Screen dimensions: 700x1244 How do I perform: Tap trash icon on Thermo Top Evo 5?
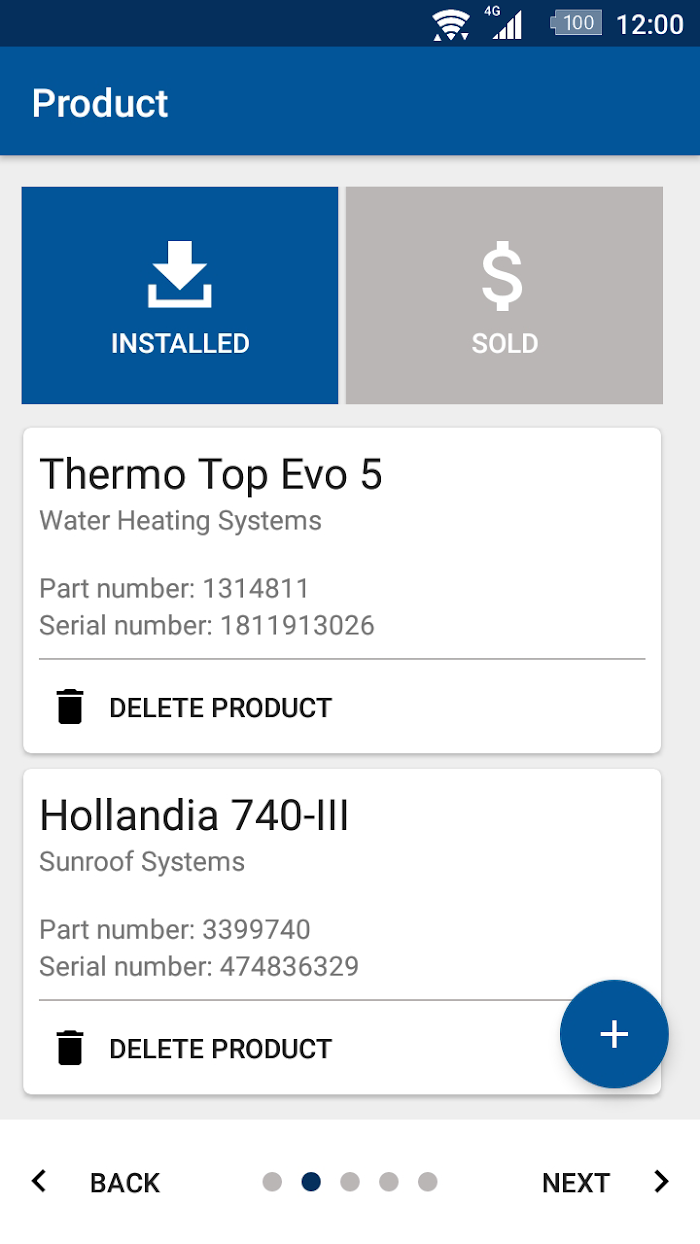(x=70, y=707)
